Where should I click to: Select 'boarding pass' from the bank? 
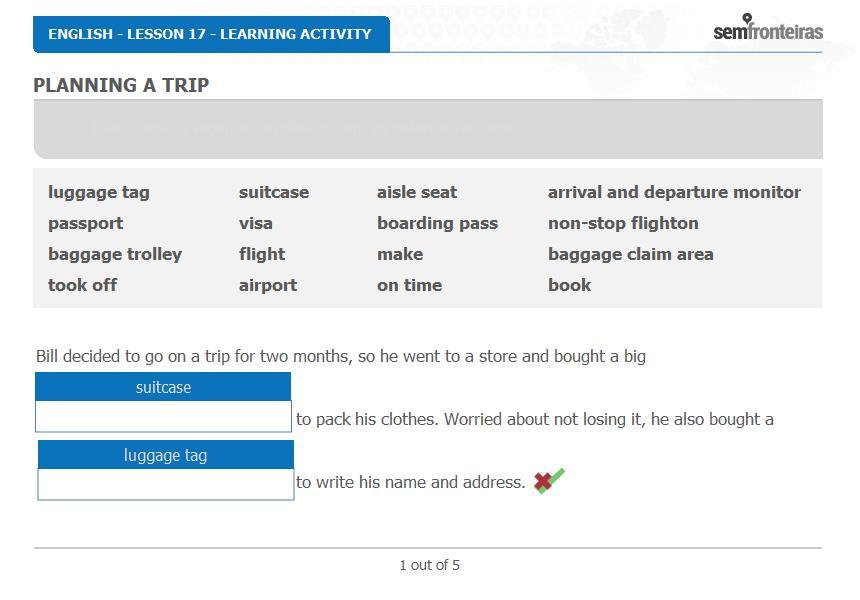[x=438, y=224]
